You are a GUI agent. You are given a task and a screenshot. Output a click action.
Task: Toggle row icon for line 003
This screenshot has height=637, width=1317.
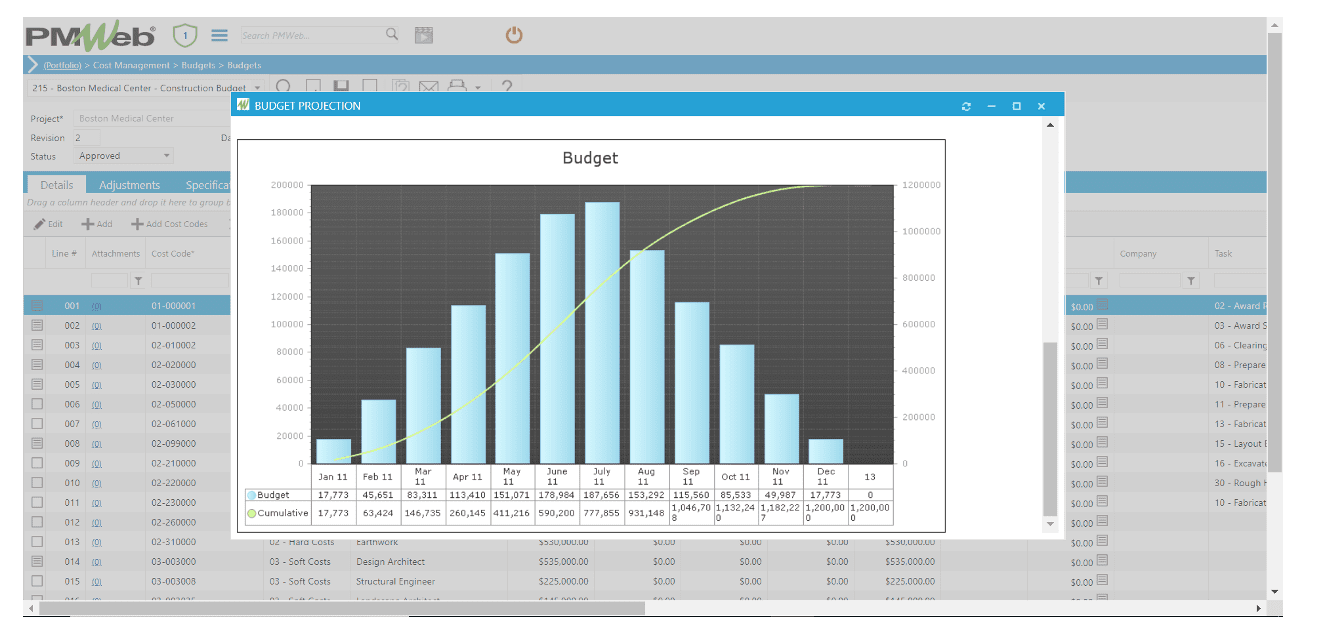[x=37, y=345]
